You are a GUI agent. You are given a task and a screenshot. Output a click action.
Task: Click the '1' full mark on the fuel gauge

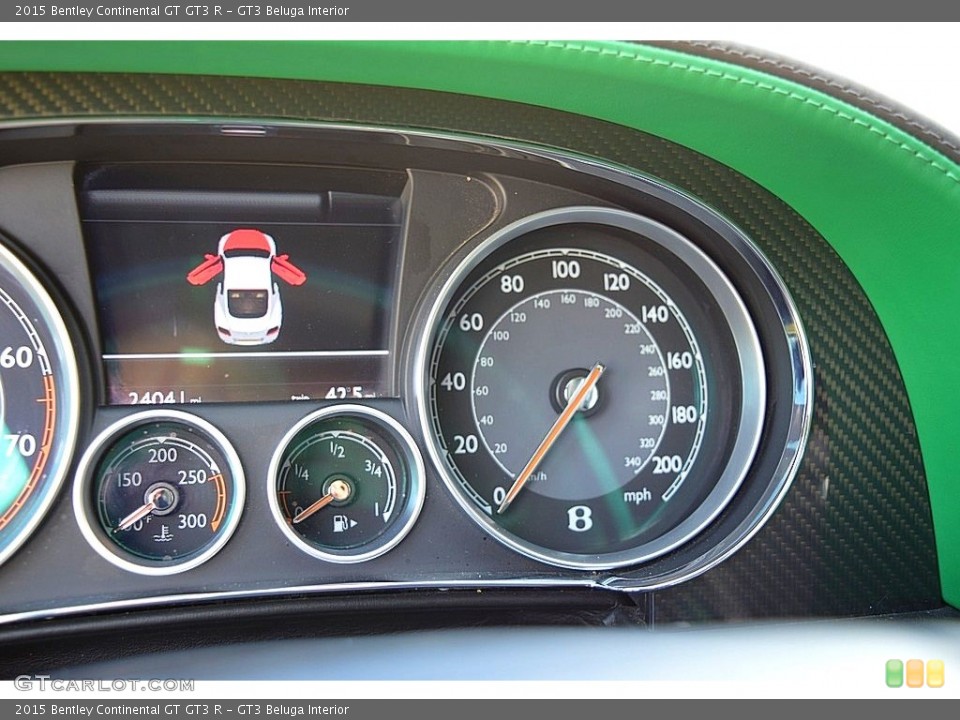pos(377,508)
